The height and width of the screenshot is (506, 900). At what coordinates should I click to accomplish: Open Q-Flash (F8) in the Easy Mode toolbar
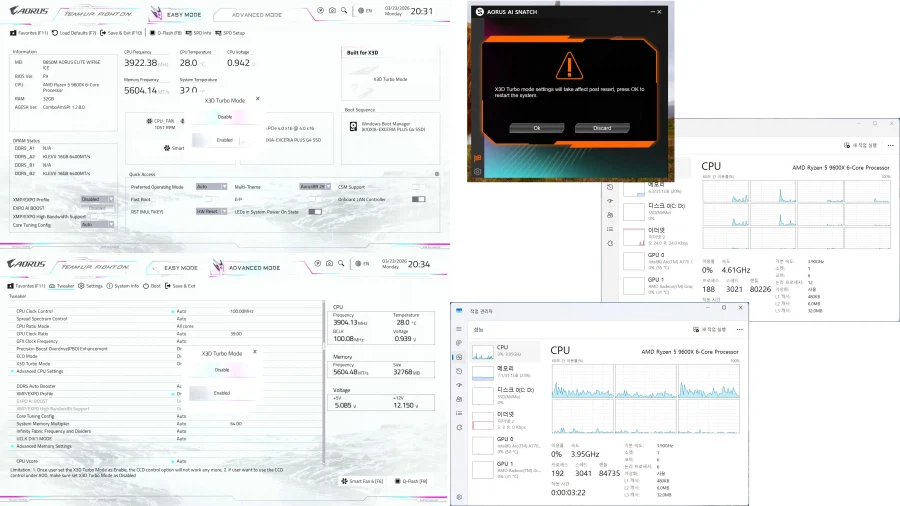click(165, 33)
